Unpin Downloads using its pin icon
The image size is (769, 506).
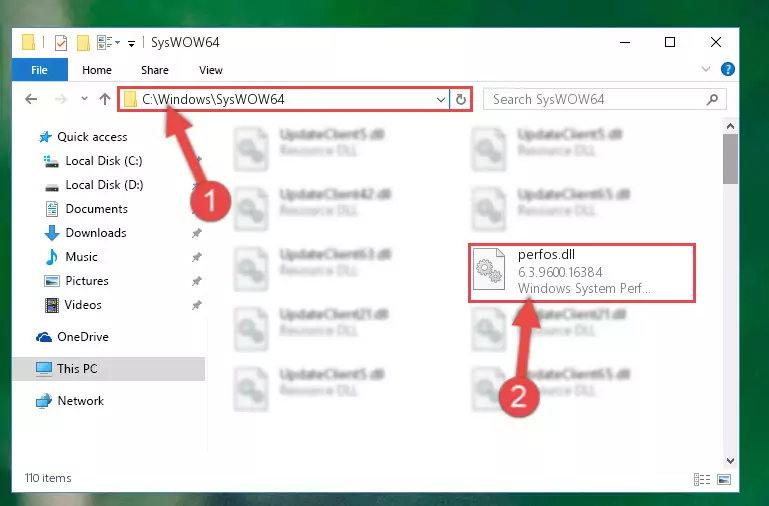pyautogui.click(x=197, y=233)
